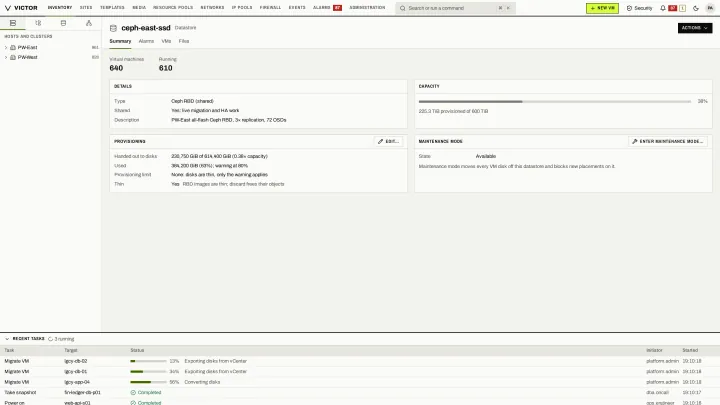Open the Security link
The height and width of the screenshot is (405, 720).
pyautogui.click(x=639, y=8)
